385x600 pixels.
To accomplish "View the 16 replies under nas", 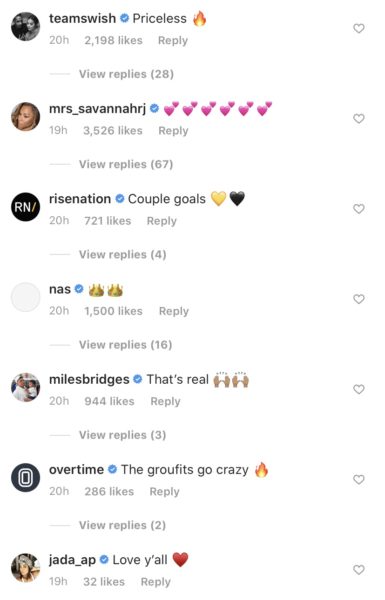I will click(x=126, y=345).
